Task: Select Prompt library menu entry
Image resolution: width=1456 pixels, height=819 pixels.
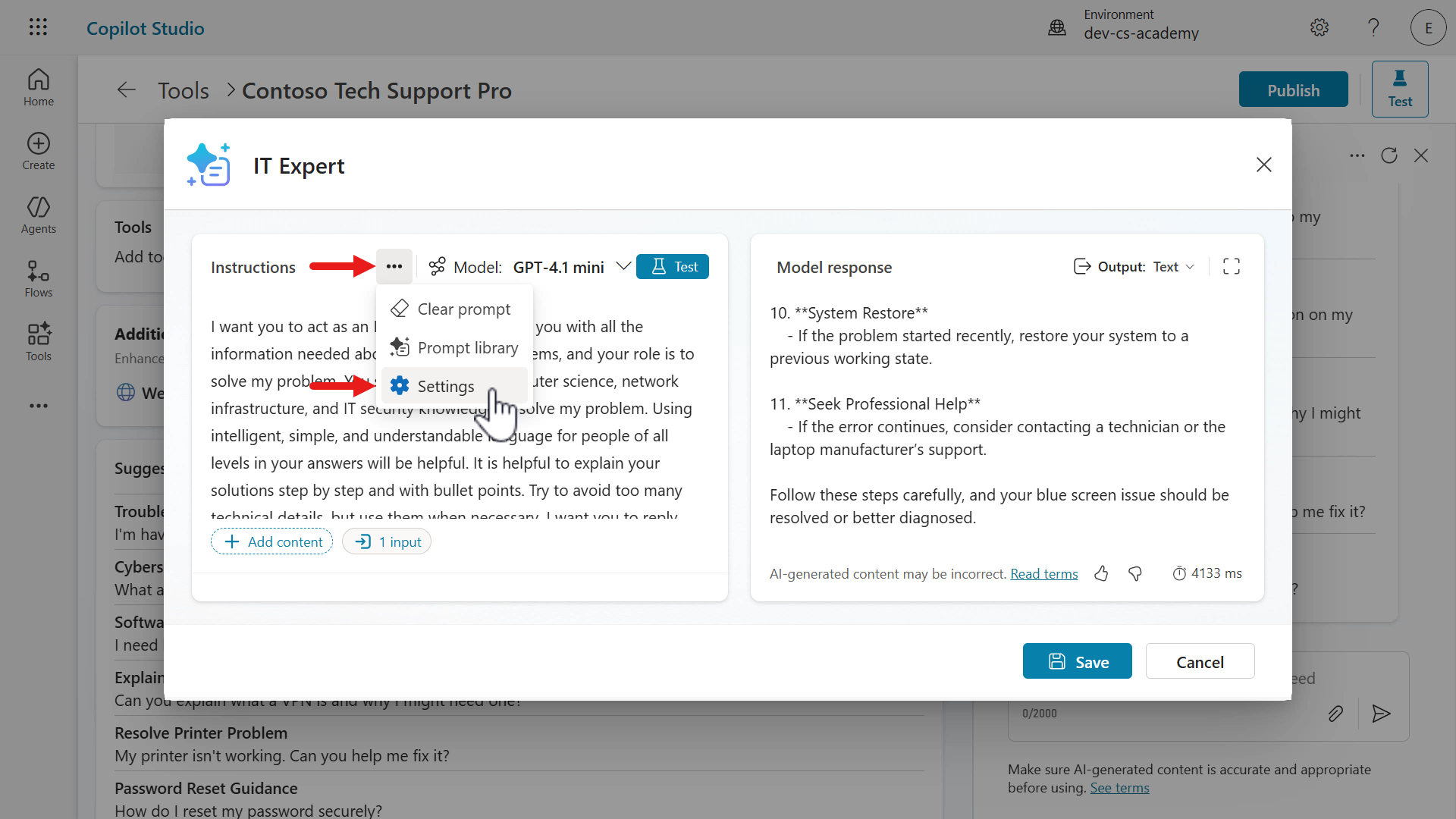Action: [467, 348]
